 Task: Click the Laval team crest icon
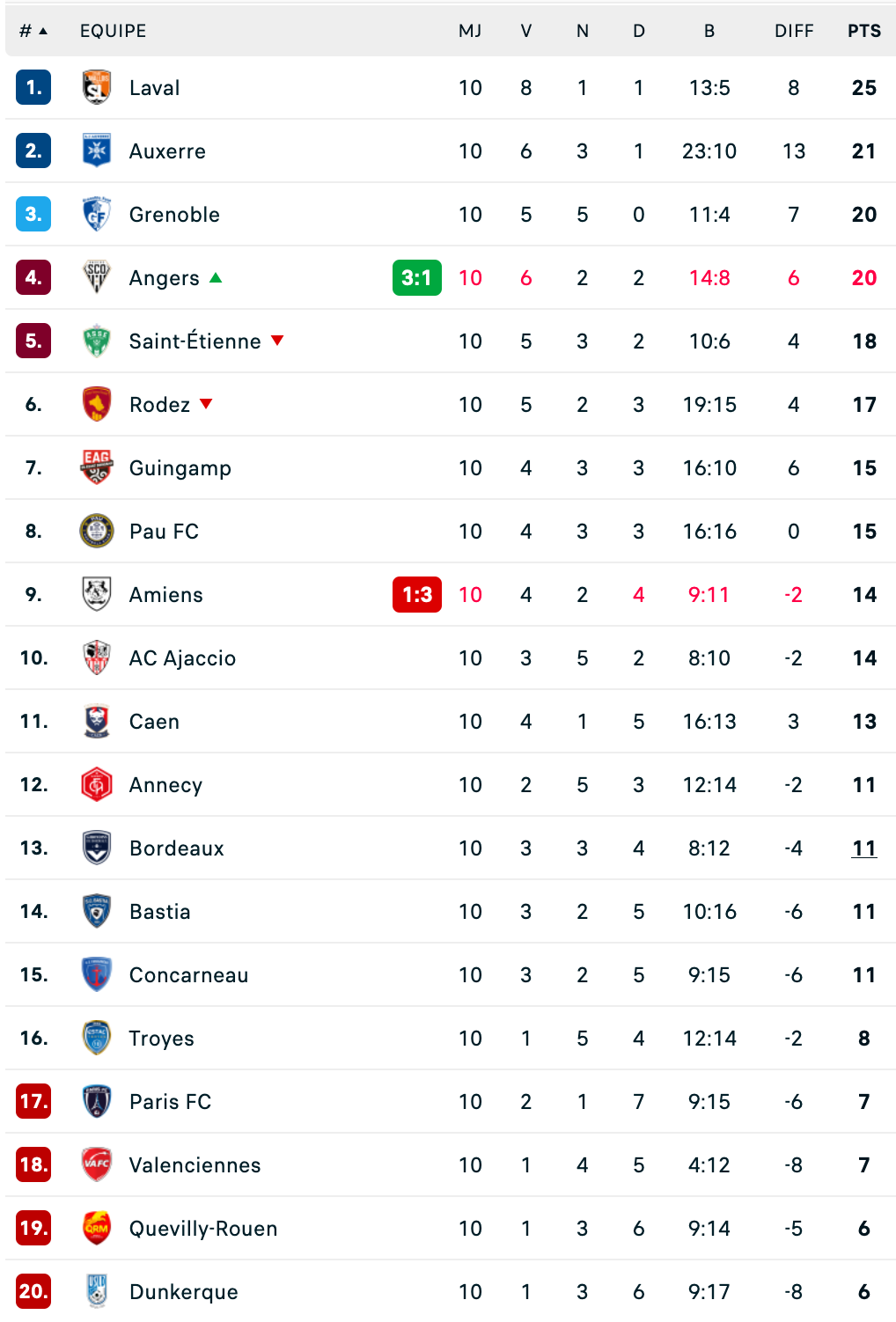pos(96,87)
